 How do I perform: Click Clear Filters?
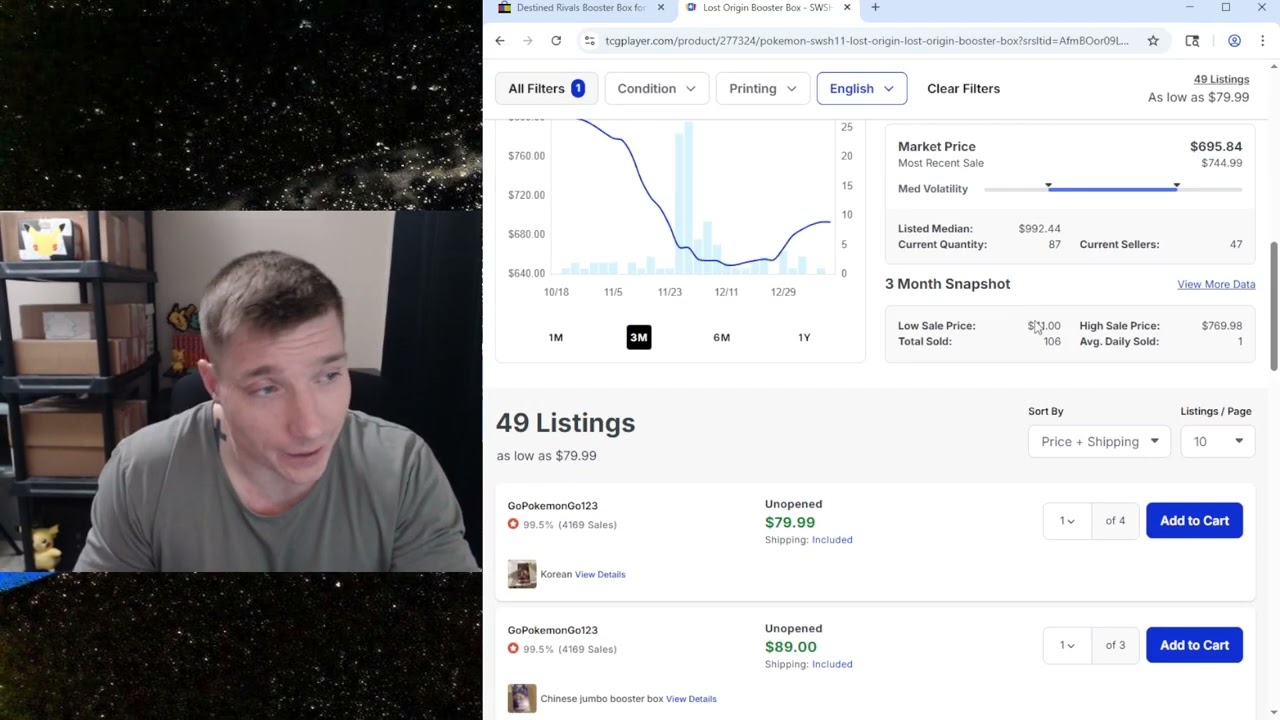[963, 88]
